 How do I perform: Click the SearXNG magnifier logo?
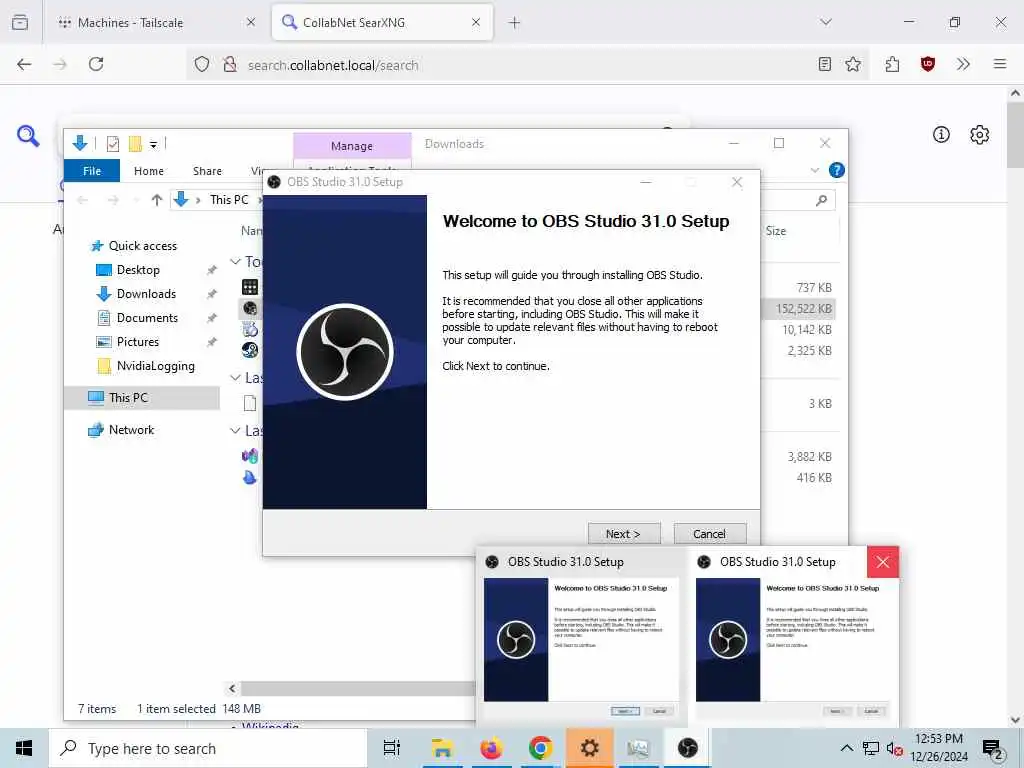28,136
